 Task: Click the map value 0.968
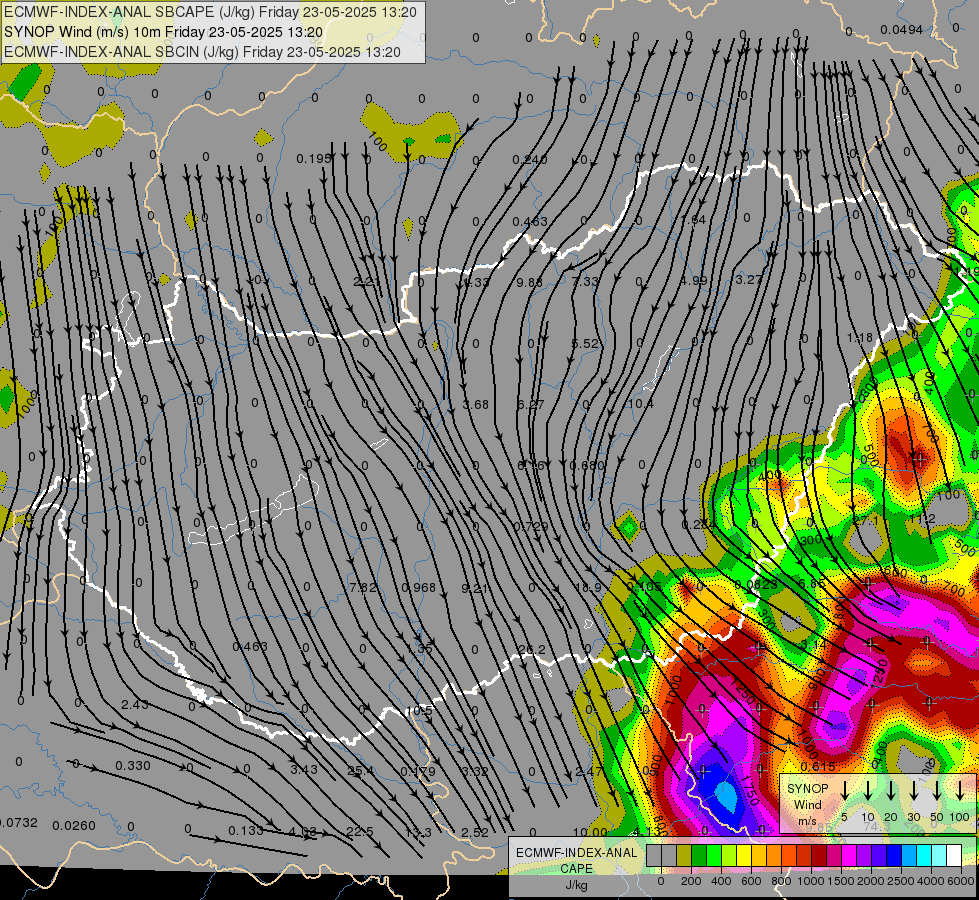(x=418, y=588)
